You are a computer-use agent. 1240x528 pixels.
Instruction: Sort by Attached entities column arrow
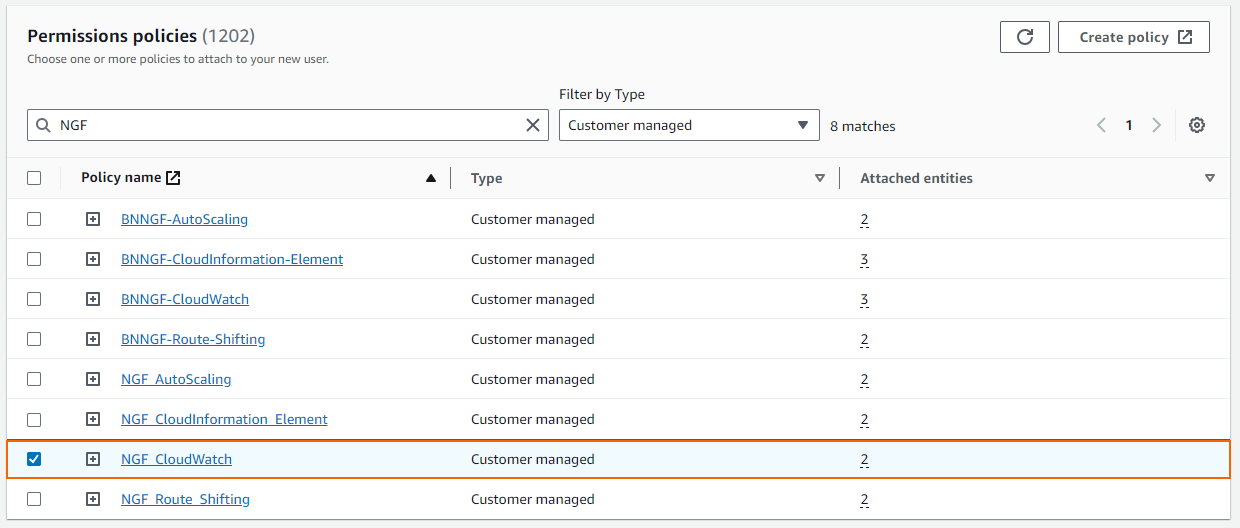(1210, 178)
